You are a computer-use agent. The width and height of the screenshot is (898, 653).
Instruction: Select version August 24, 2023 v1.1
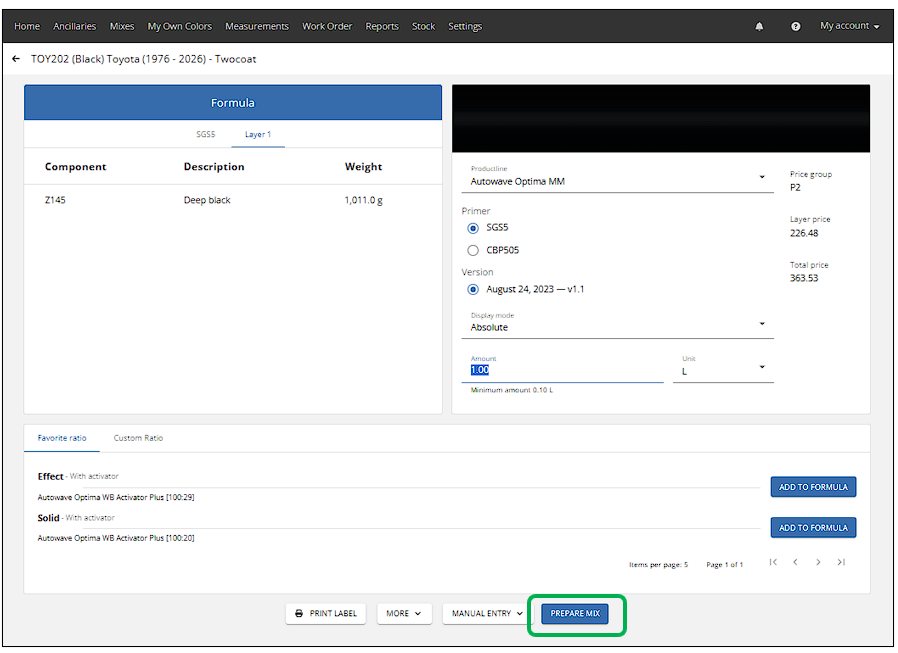click(x=473, y=289)
